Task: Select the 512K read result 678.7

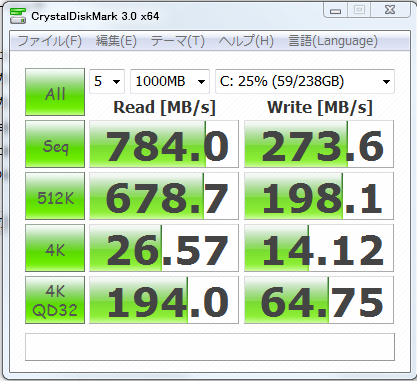Action: (x=164, y=196)
